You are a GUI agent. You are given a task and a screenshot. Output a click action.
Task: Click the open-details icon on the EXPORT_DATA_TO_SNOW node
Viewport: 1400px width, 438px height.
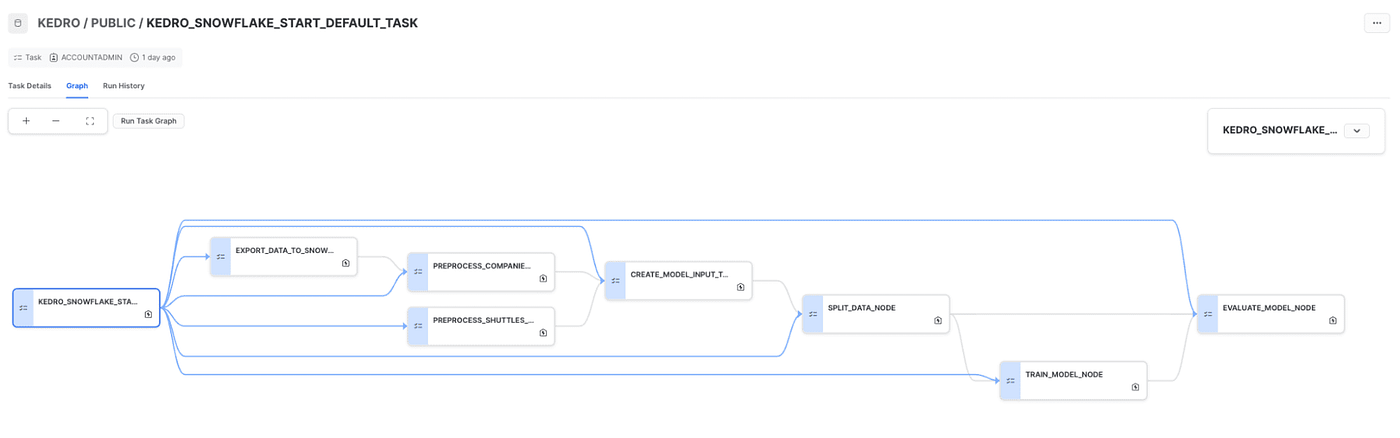tap(346, 263)
